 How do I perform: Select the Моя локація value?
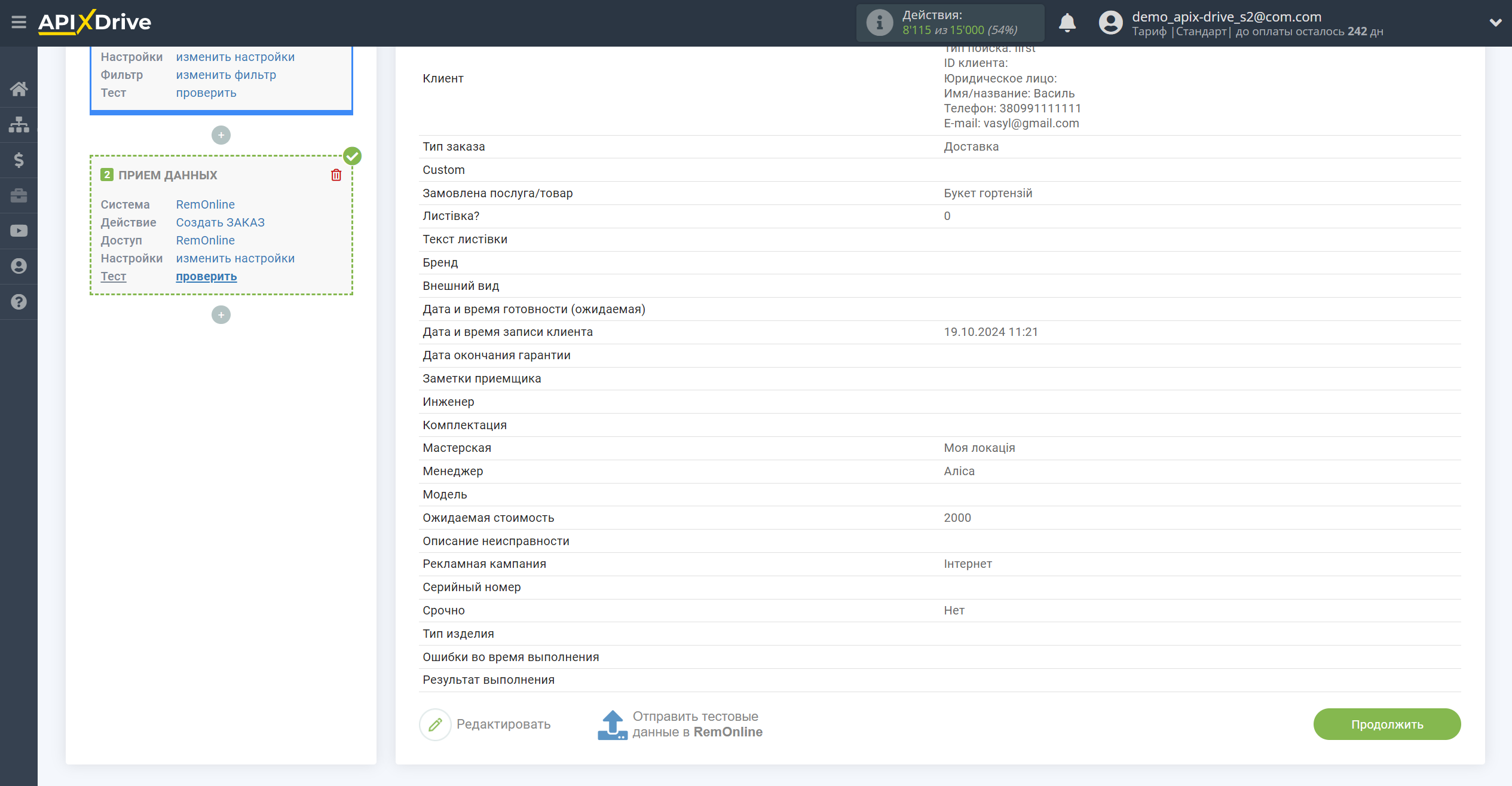(x=980, y=448)
